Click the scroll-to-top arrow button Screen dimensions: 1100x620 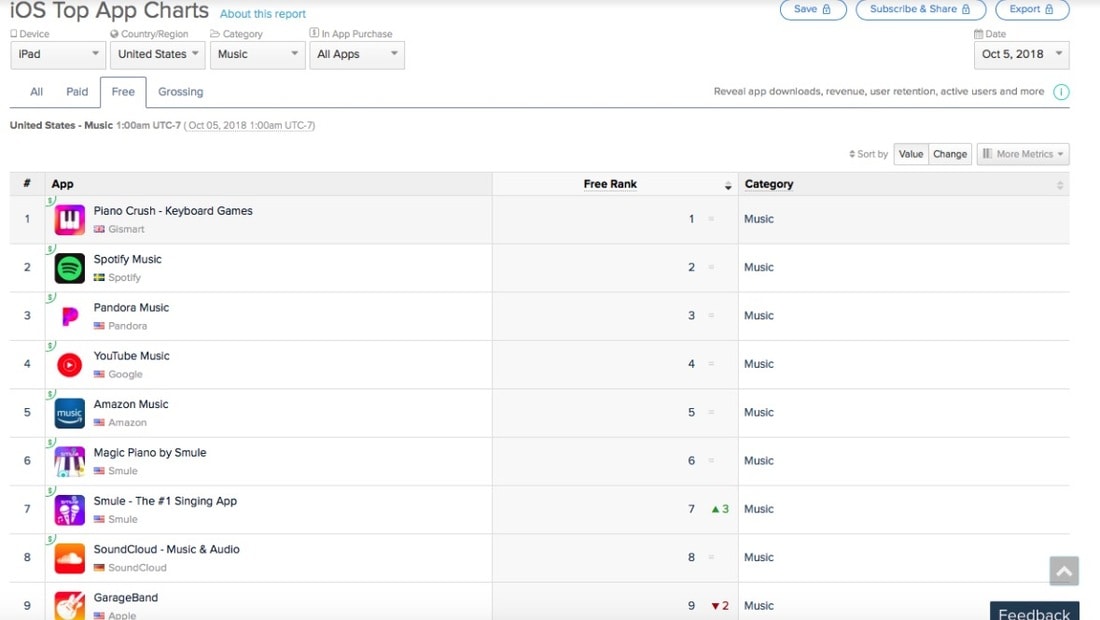1064,571
